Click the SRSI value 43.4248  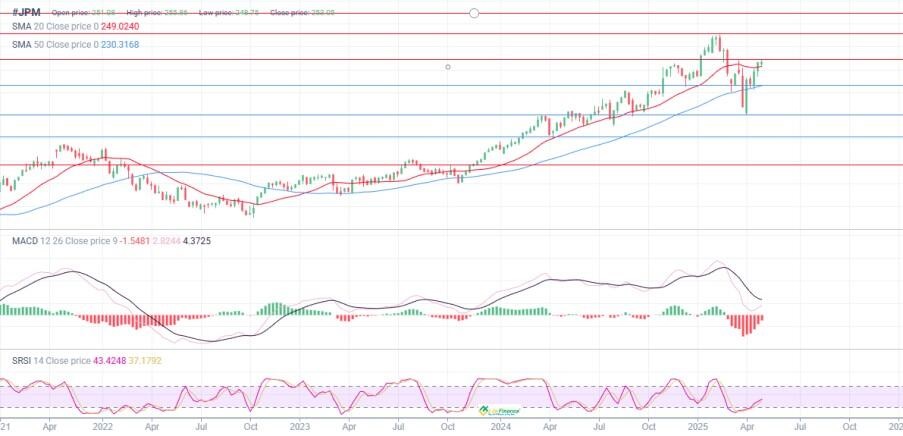(x=109, y=361)
